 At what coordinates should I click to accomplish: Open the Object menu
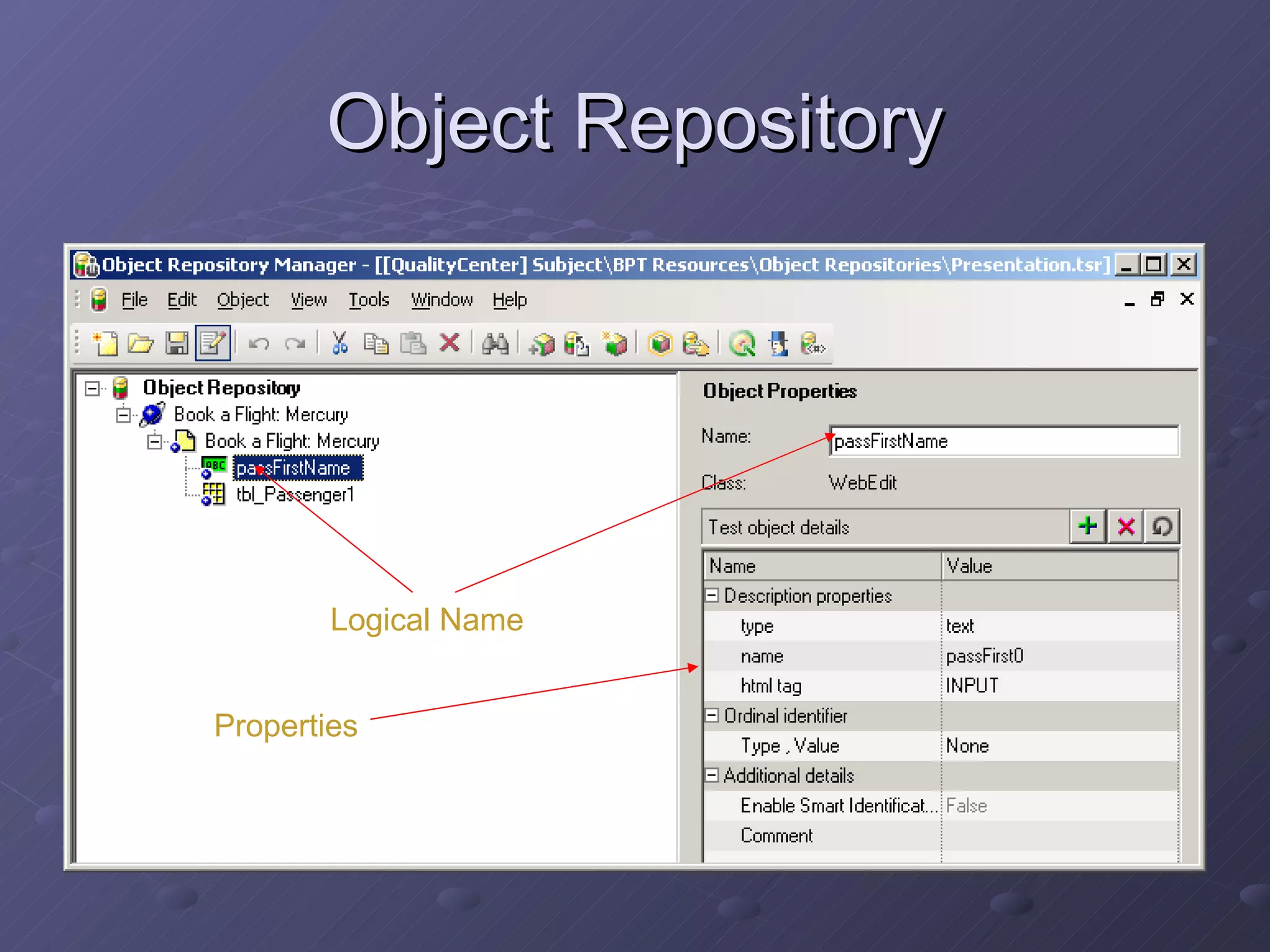242,300
